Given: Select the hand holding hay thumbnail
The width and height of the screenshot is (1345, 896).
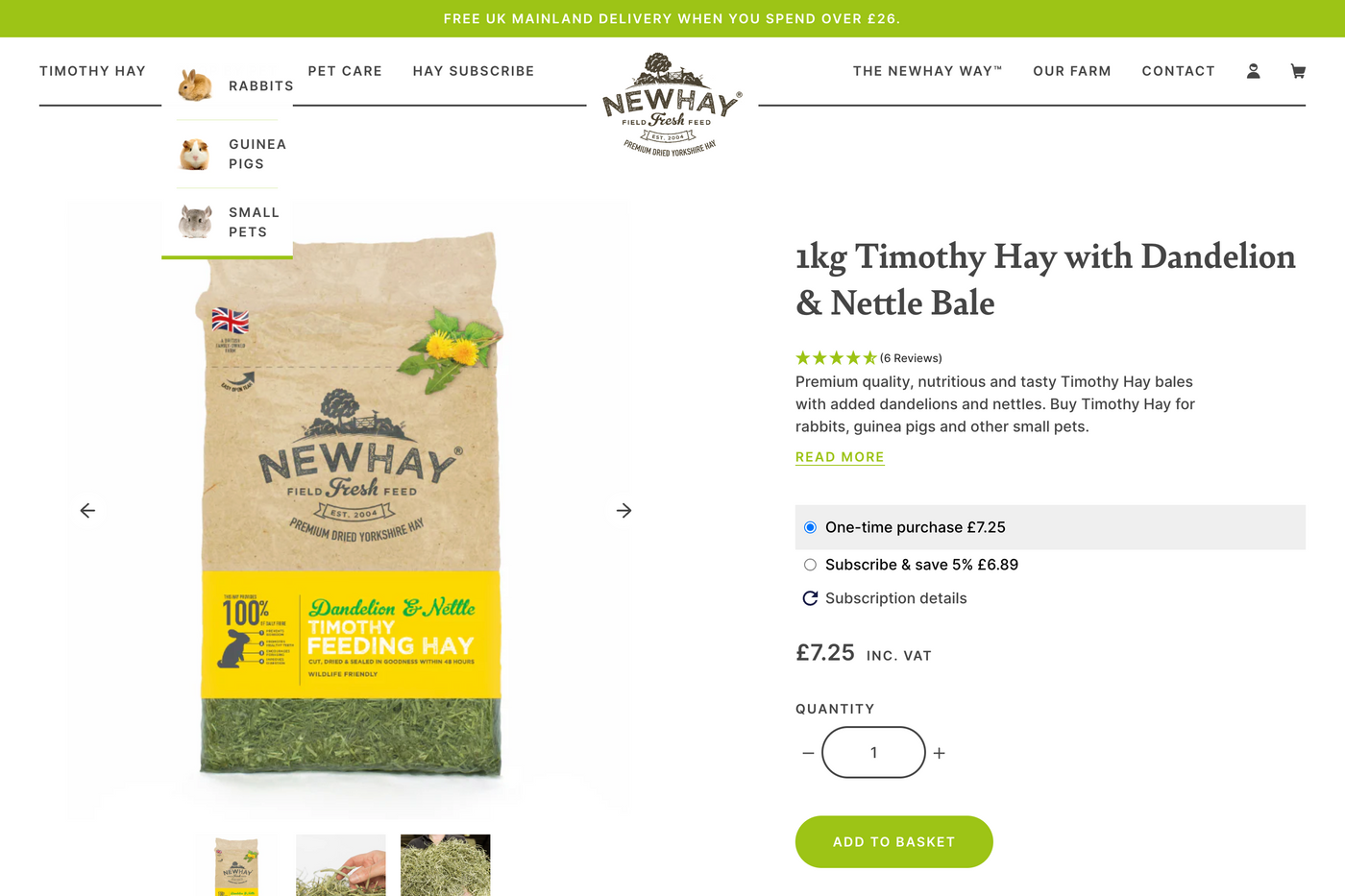Looking at the screenshot, I should [x=341, y=865].
